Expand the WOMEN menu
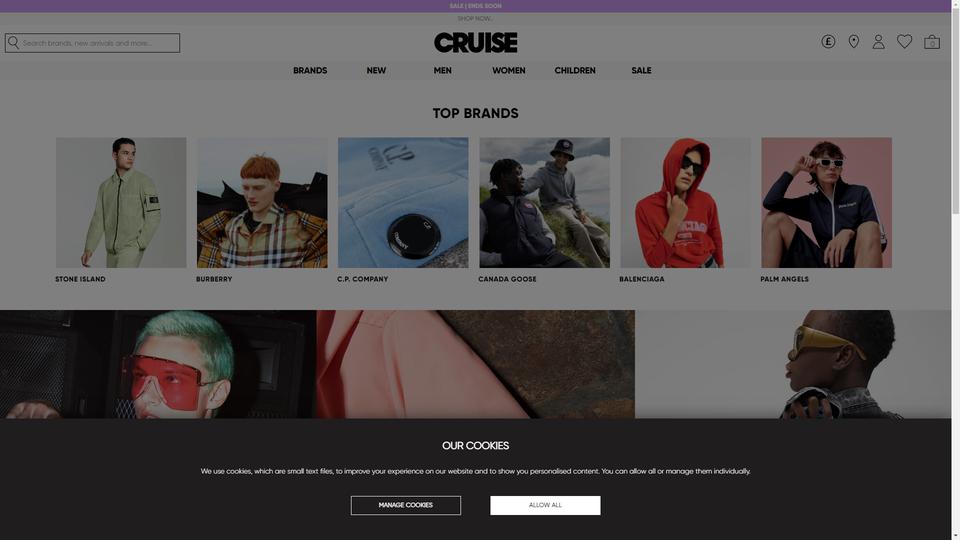This screenshot has height=540, width=960. tap(509, 70)
